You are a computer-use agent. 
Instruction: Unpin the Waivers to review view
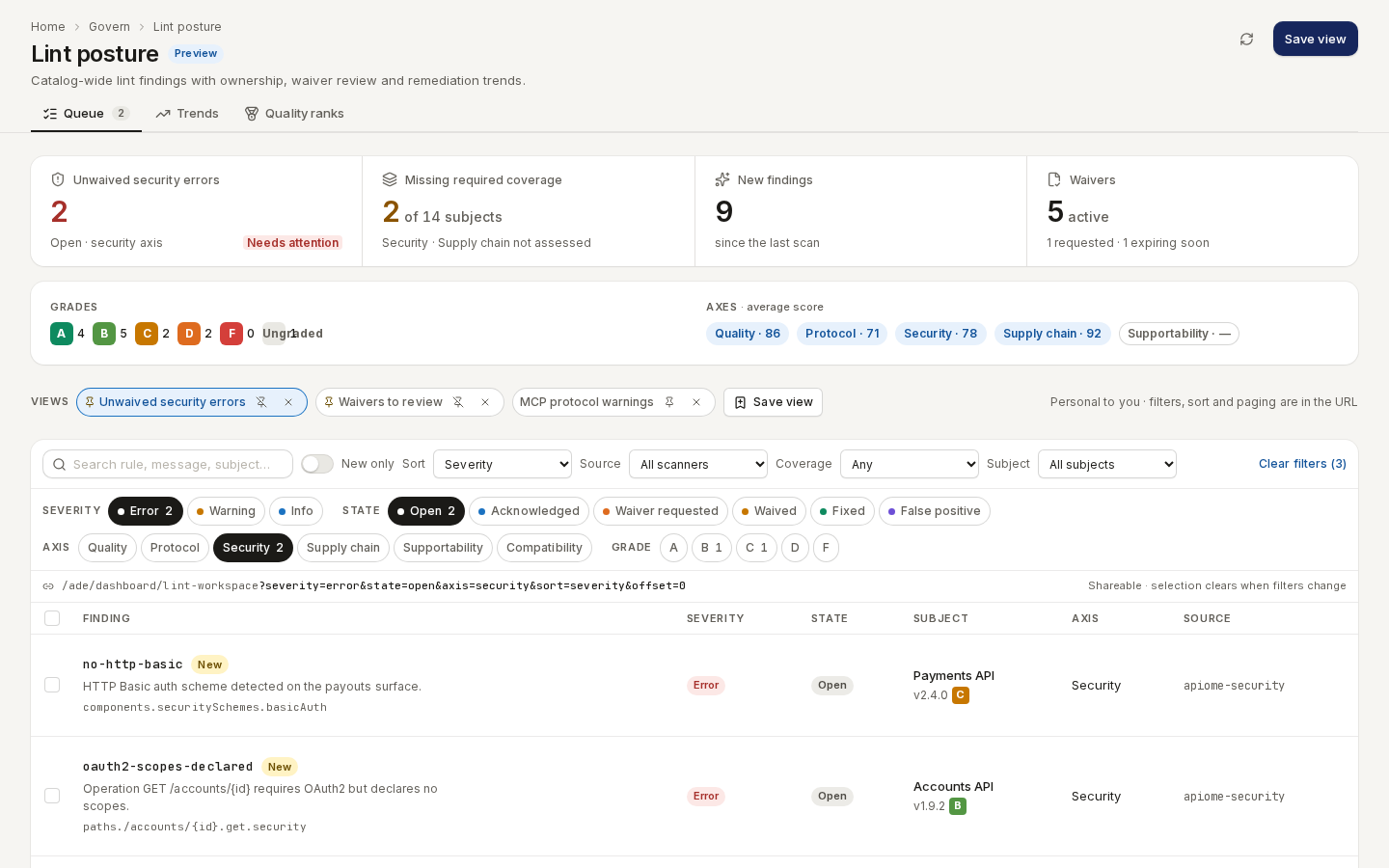(x=458, y=402)
